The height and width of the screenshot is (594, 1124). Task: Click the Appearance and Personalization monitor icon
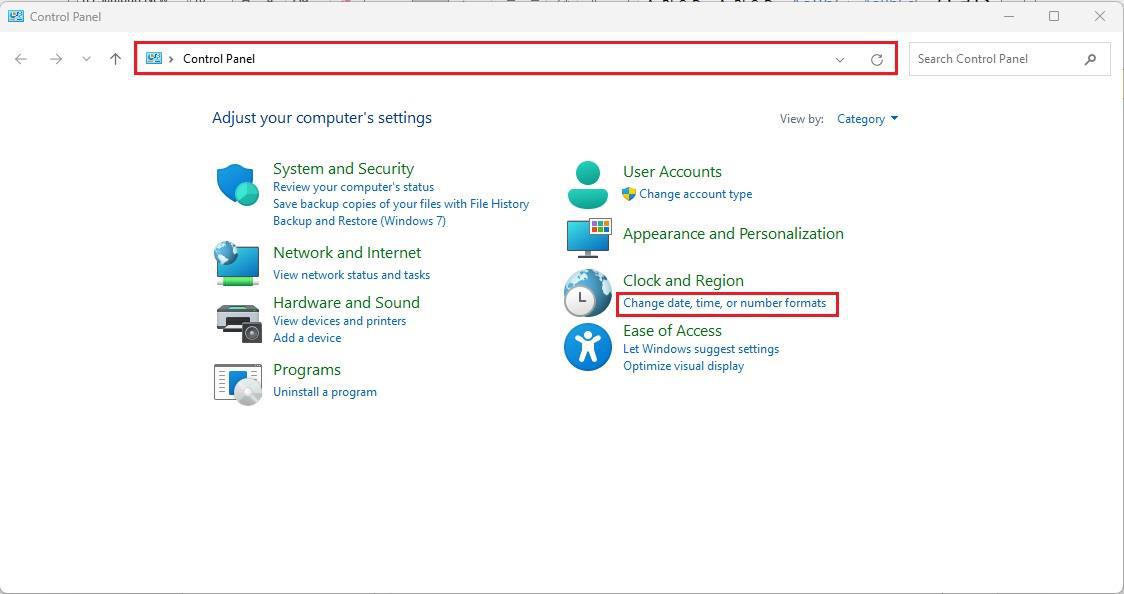click(589, 238)
